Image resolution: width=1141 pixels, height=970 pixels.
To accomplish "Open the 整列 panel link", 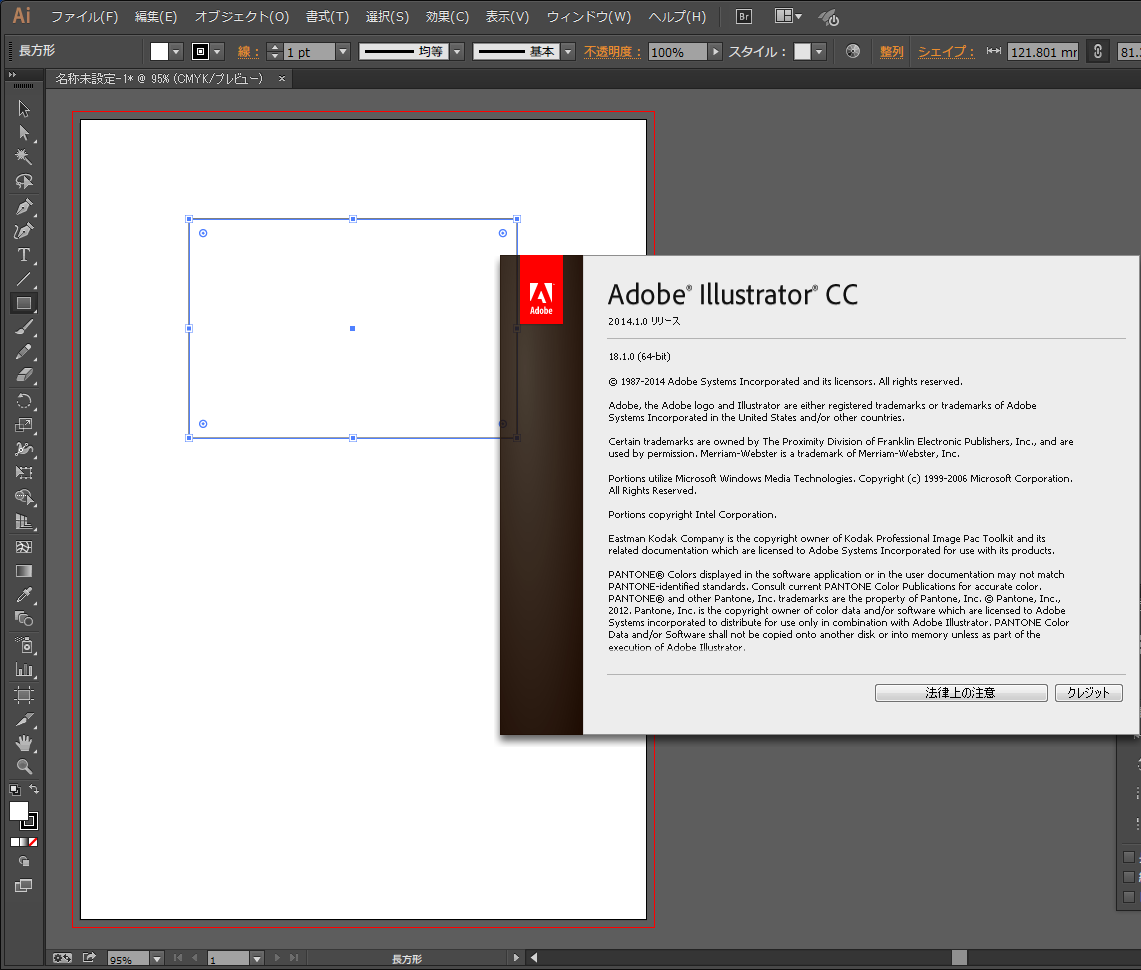I will pyautogui.click(x=891, y=52).
